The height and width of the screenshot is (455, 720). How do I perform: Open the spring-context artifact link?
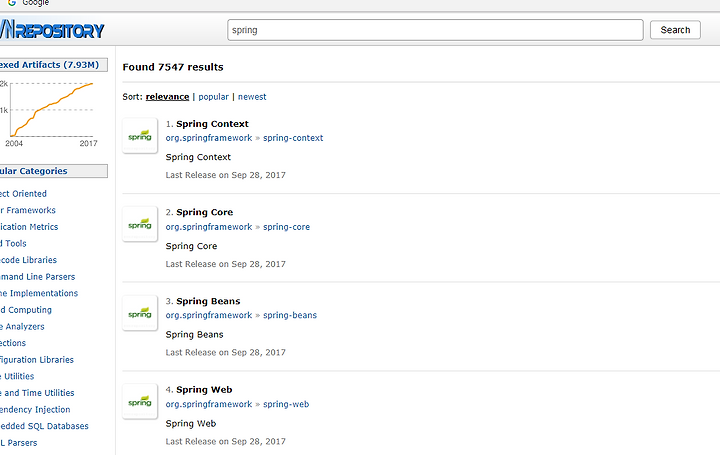coord(293,138)
